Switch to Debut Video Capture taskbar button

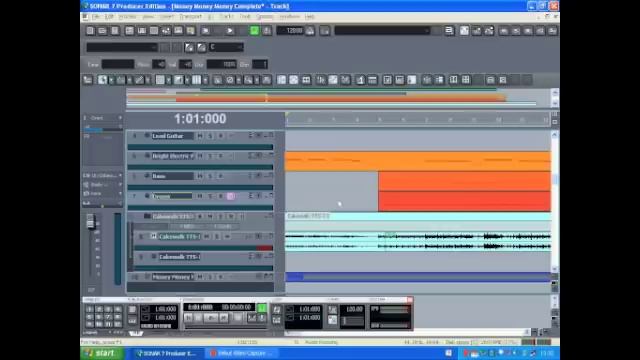(241, 353)
